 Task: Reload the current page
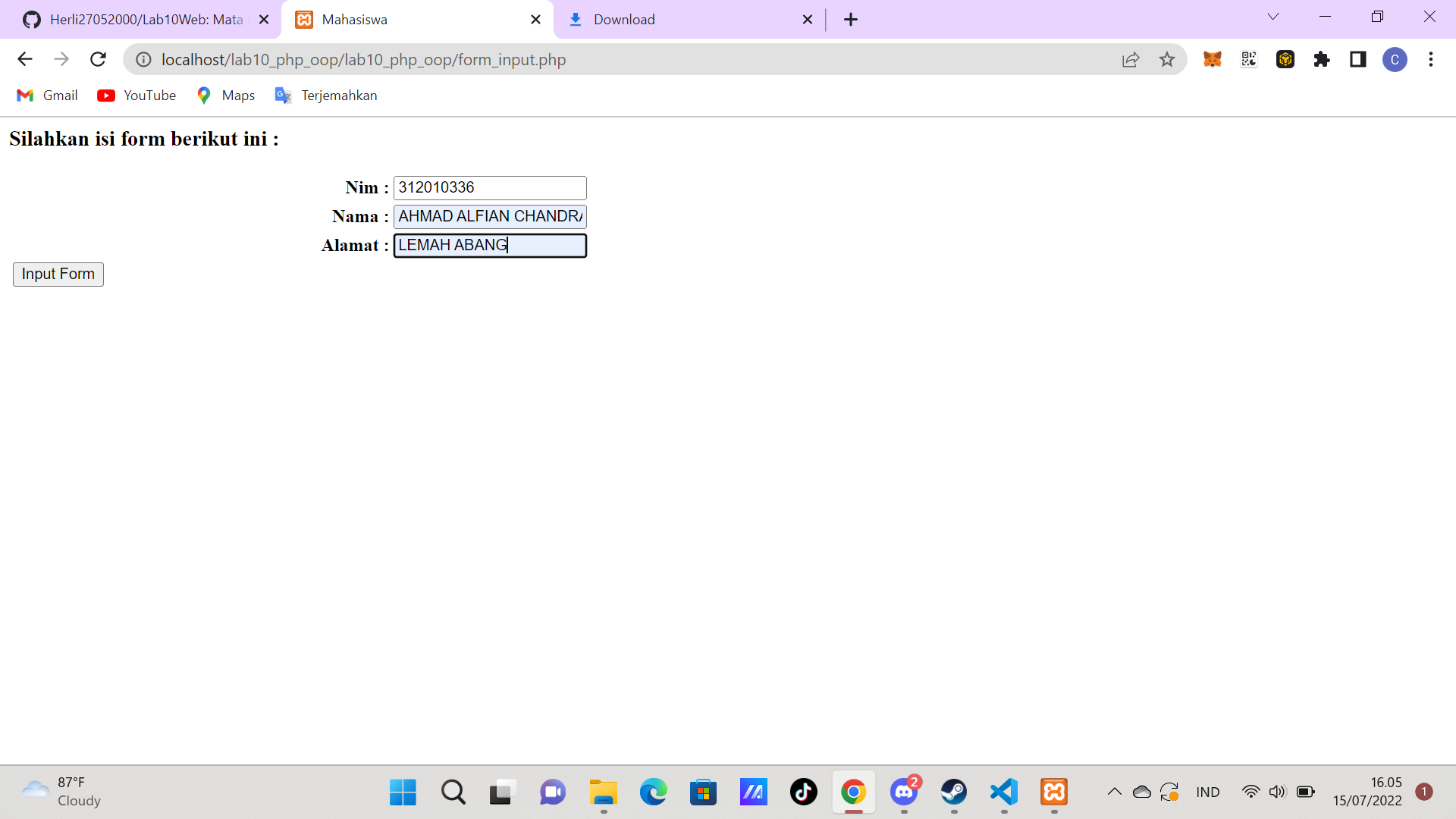pyautogui.click(x=98, y=59)
